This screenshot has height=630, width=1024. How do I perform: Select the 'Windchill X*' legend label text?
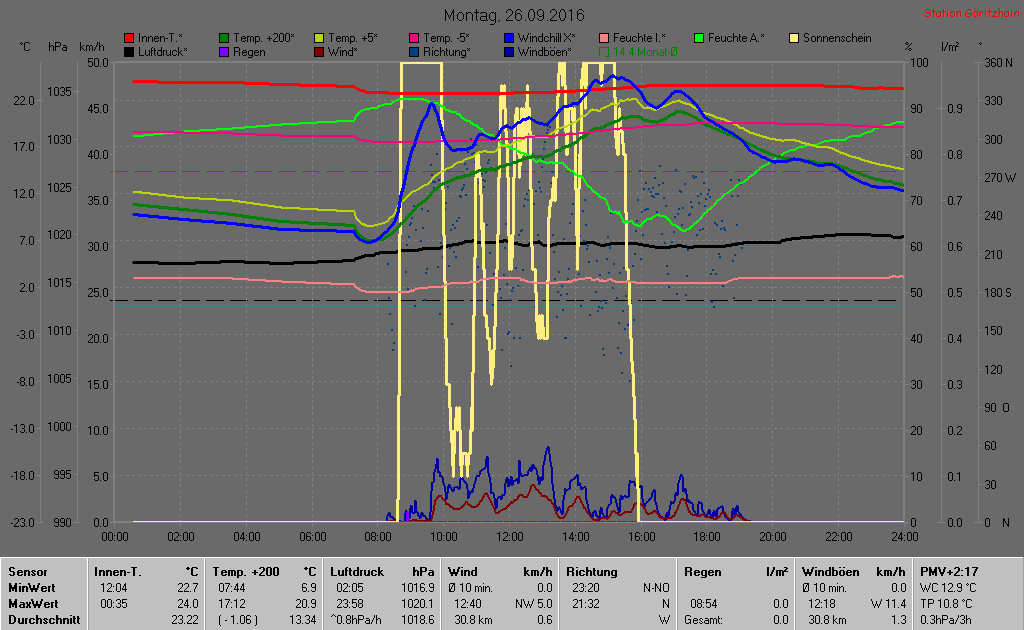tap(546, 38)
